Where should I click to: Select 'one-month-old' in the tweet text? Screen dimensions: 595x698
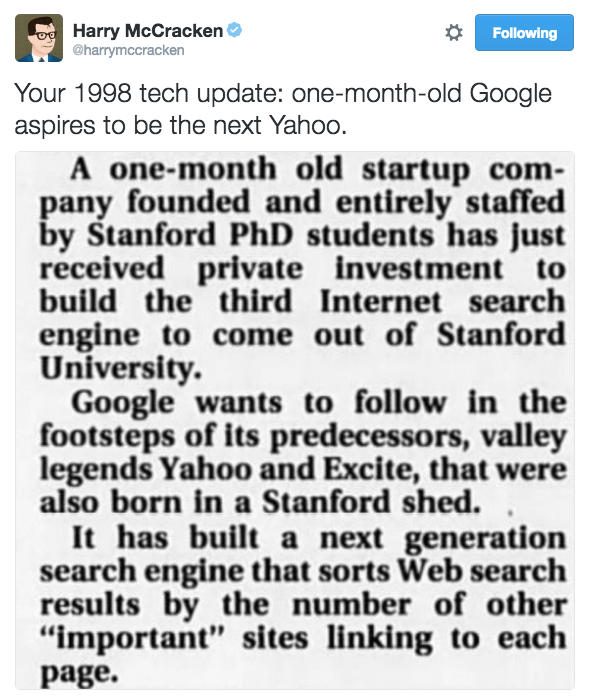[x=376, y=93]
